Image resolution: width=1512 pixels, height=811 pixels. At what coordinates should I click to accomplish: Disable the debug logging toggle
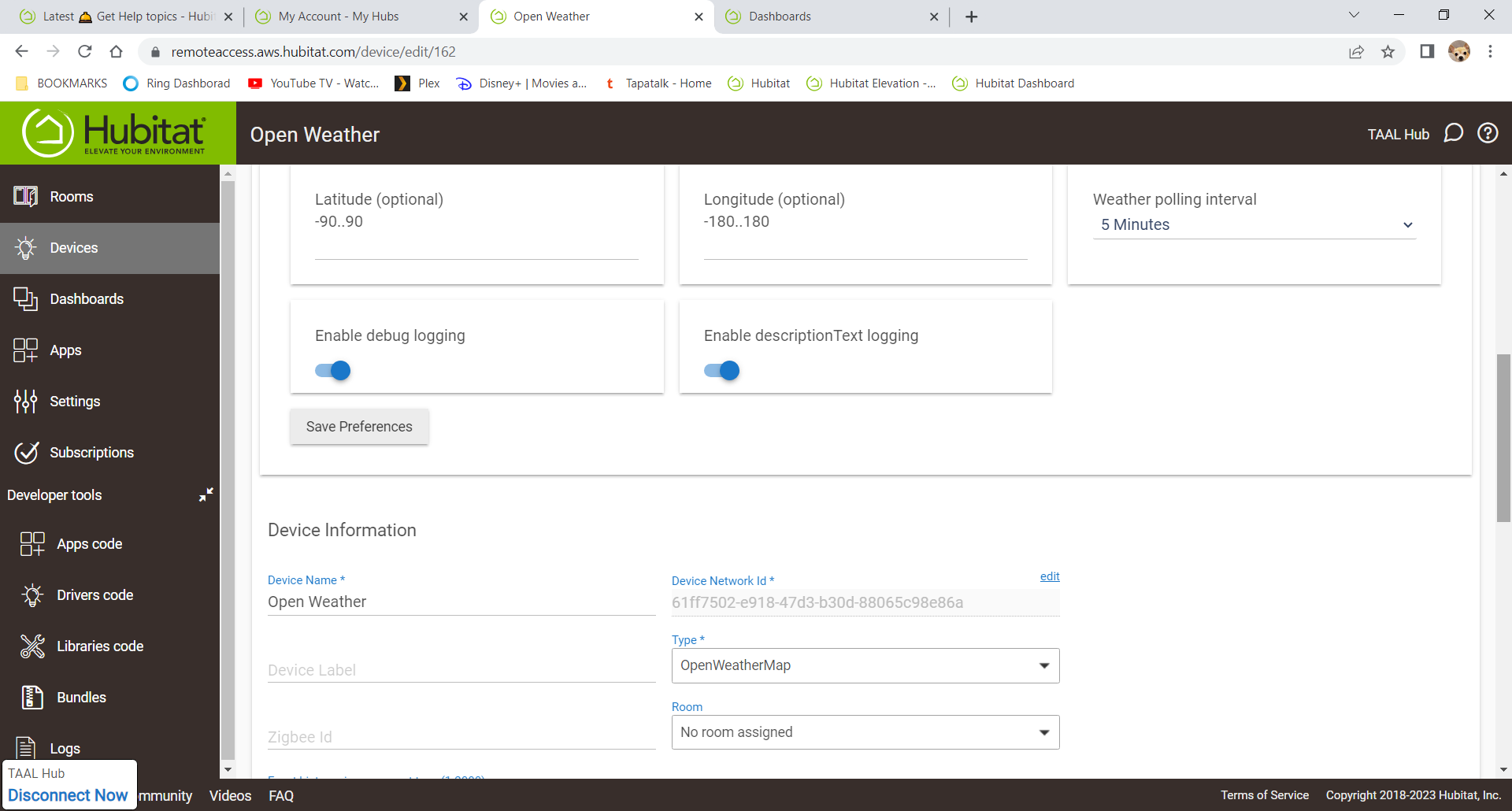(x=333, y=371)
